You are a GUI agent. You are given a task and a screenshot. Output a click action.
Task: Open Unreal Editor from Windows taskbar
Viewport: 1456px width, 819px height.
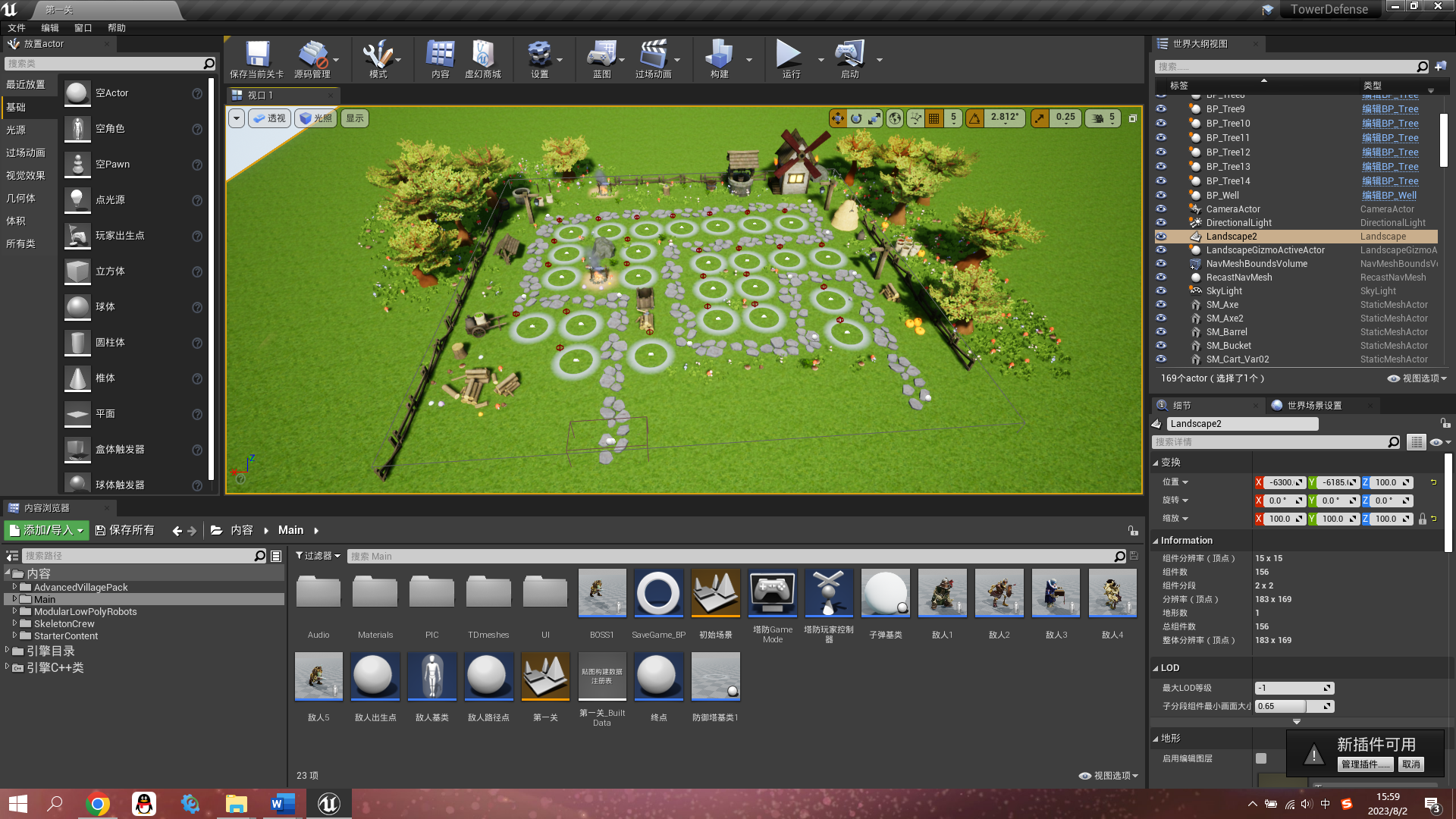[x=328, y=803]
